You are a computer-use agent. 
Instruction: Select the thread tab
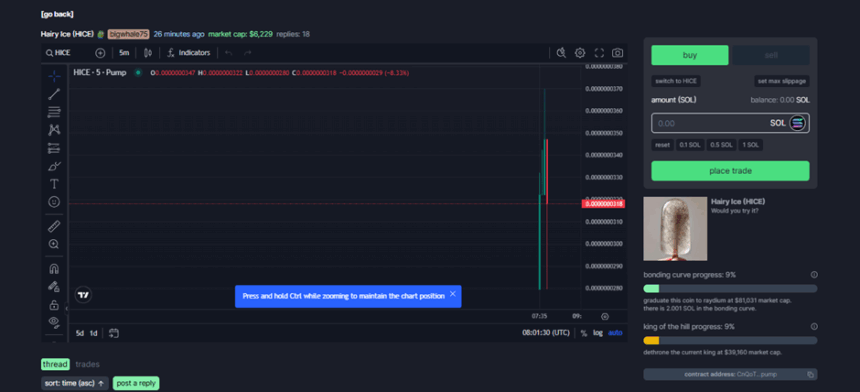click(x=55, y=364)
